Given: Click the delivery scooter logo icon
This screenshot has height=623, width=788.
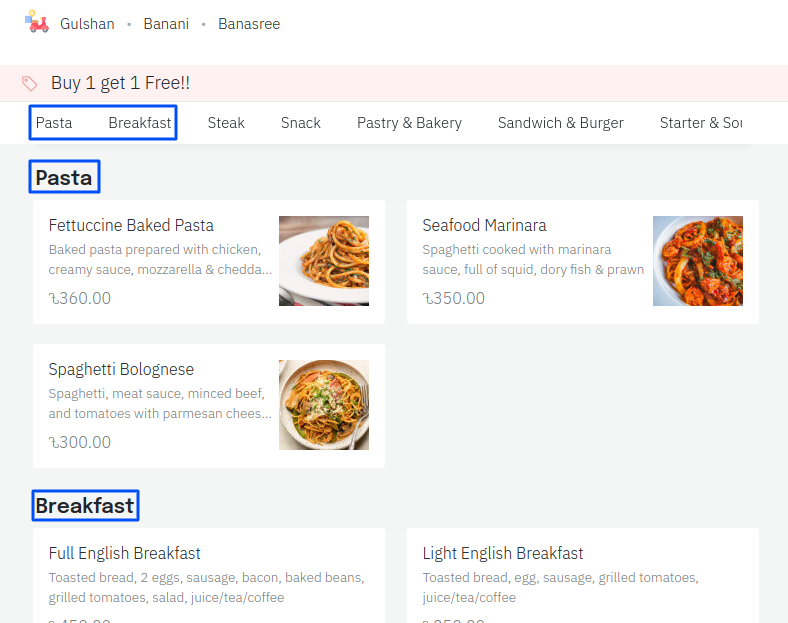Looking at the screenshot, I should click(37, 22).
